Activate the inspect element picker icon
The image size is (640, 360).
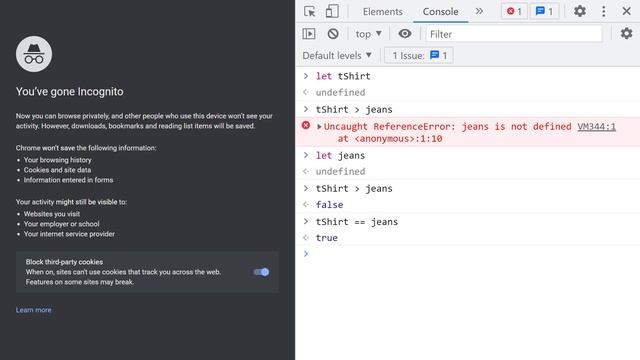pyautogui.click(x=309, y=11)
